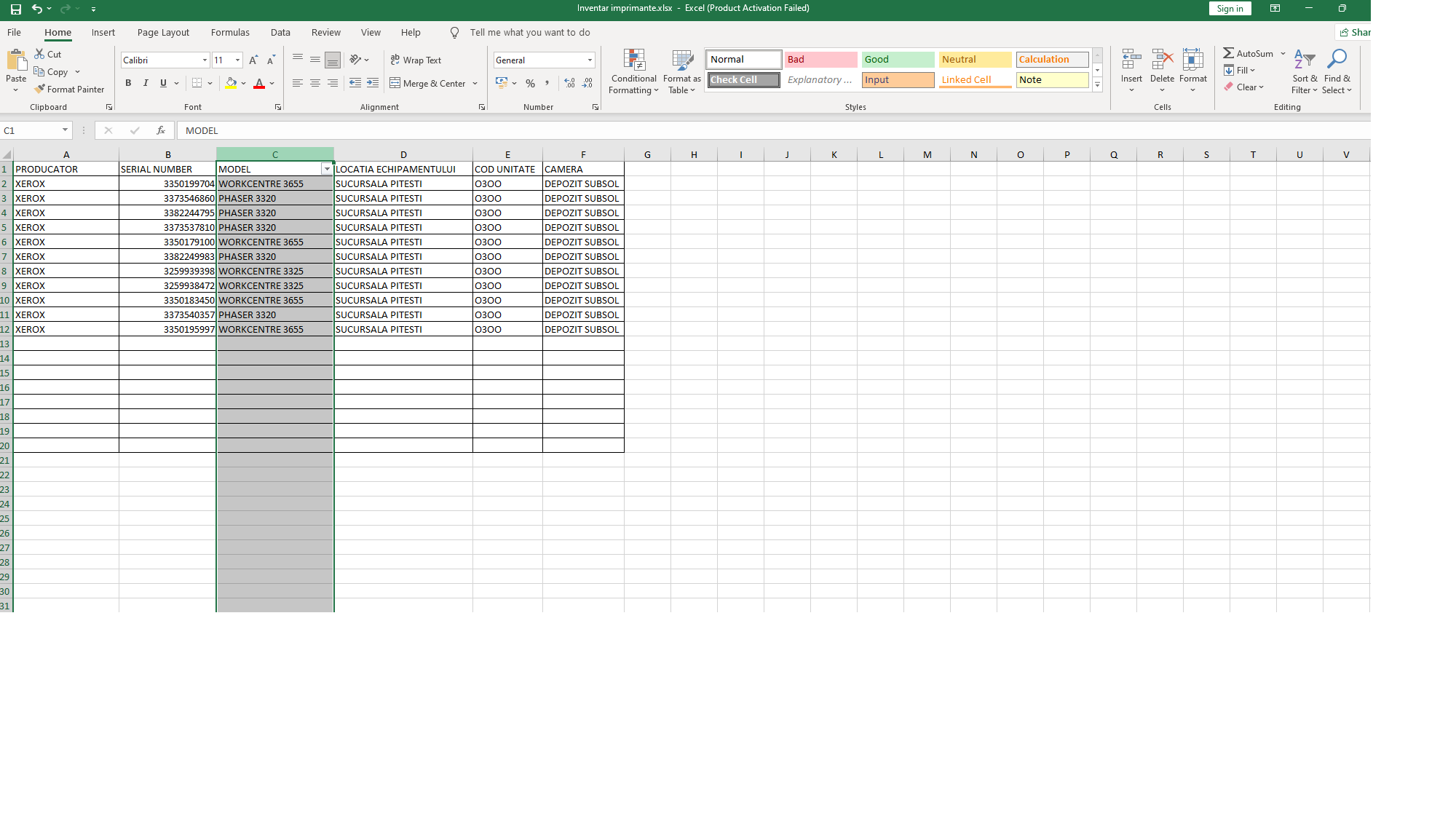Screen dimensions: 1456x819
Task: Click the Sign in button
Action: pos(1230,8)
